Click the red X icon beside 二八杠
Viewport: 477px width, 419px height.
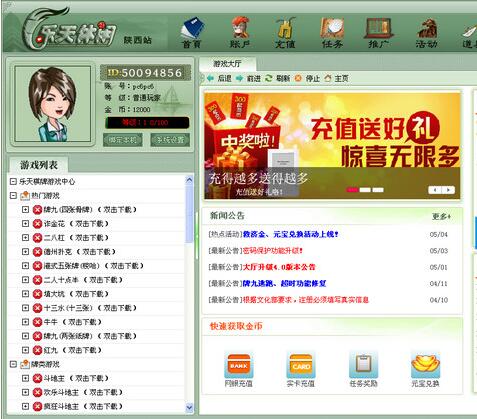(x=37, y=238)
